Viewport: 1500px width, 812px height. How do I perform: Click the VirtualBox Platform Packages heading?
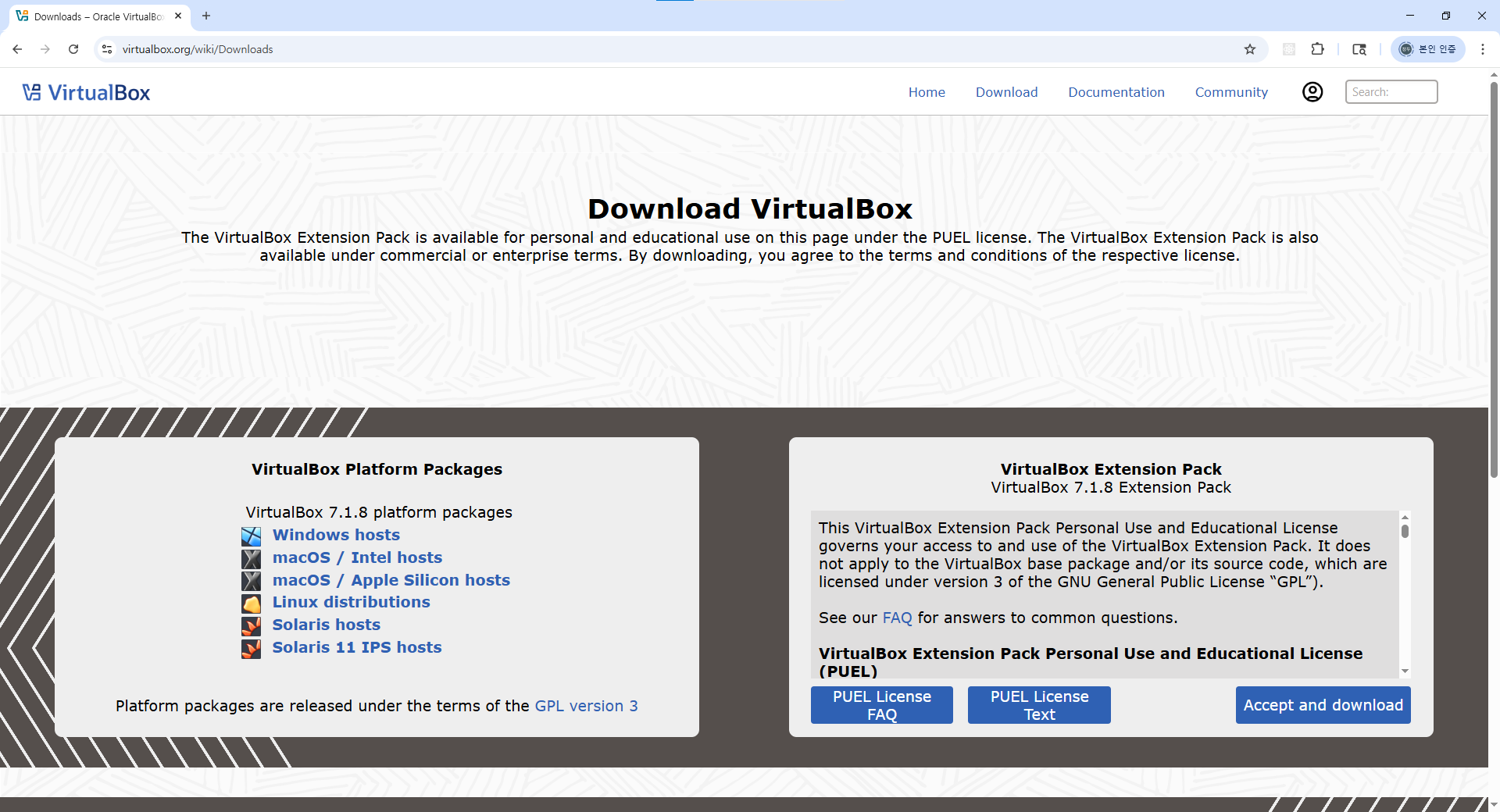(377, 469)
